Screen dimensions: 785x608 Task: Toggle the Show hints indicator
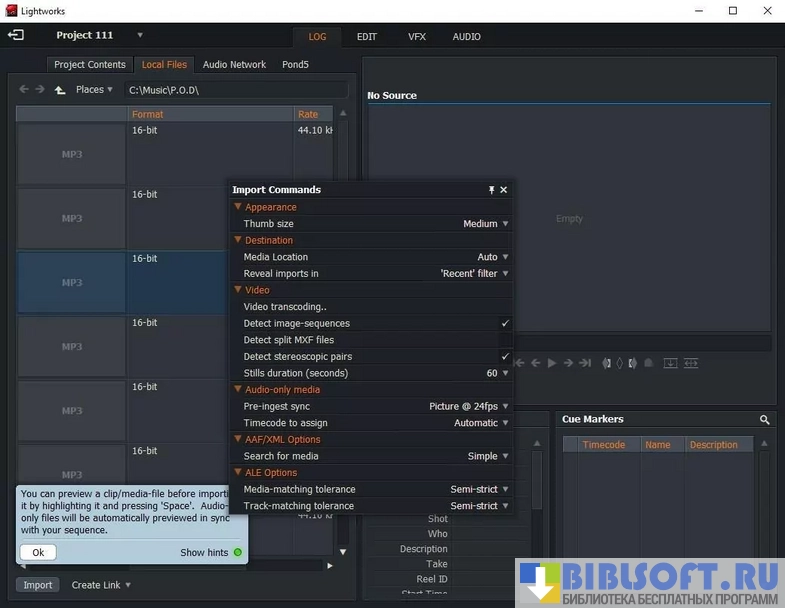pyautogui.click(x=238, y=553)
